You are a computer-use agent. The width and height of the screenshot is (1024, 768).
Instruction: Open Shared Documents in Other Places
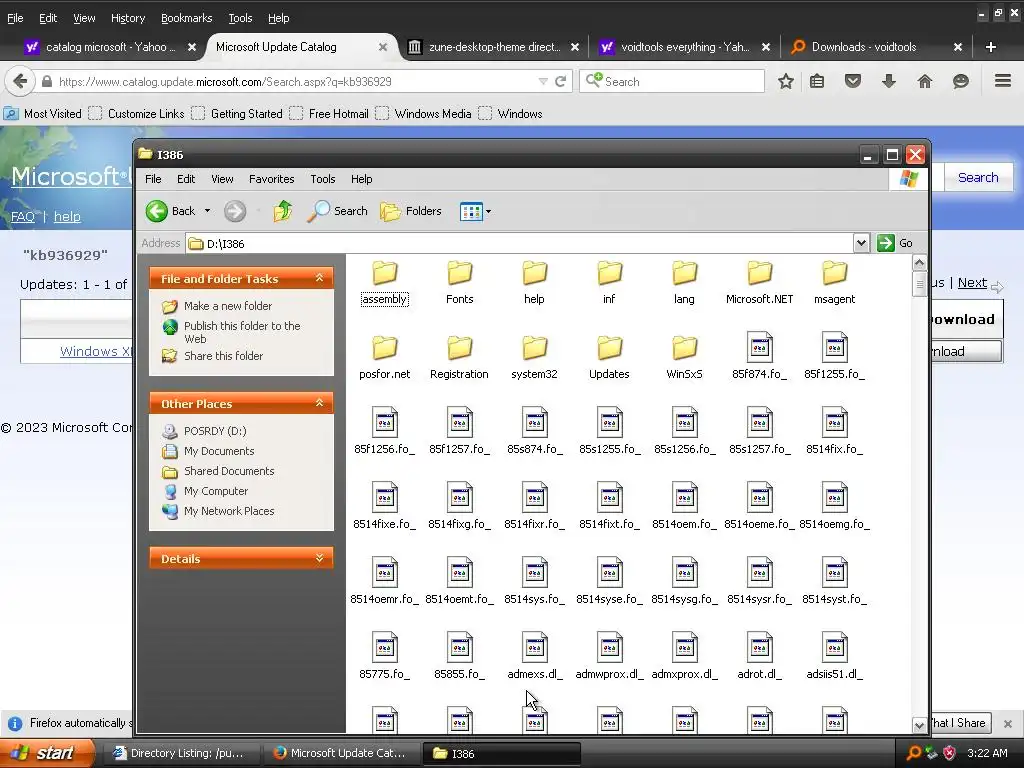click(229, 471)
